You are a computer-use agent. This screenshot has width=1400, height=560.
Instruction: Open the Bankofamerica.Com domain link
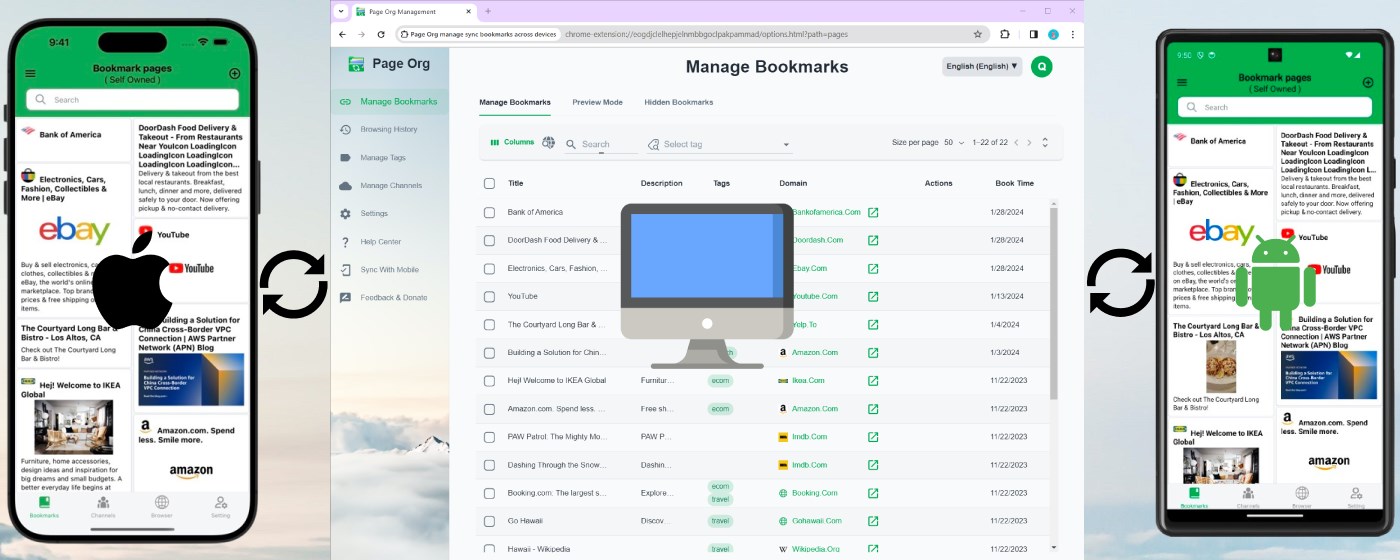[826, 212]
